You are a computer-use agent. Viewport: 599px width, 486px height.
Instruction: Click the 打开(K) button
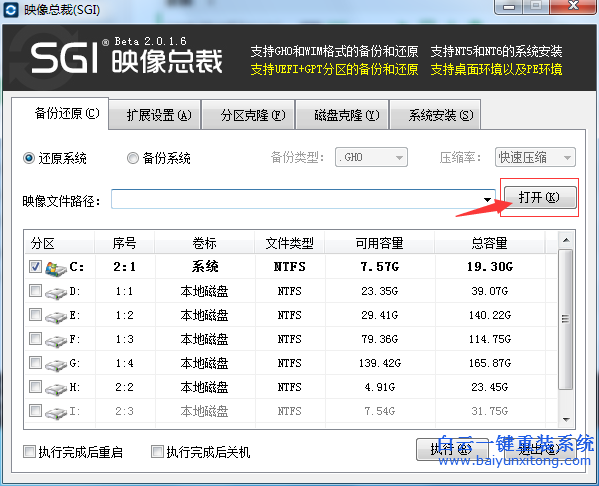pos(540,198)
